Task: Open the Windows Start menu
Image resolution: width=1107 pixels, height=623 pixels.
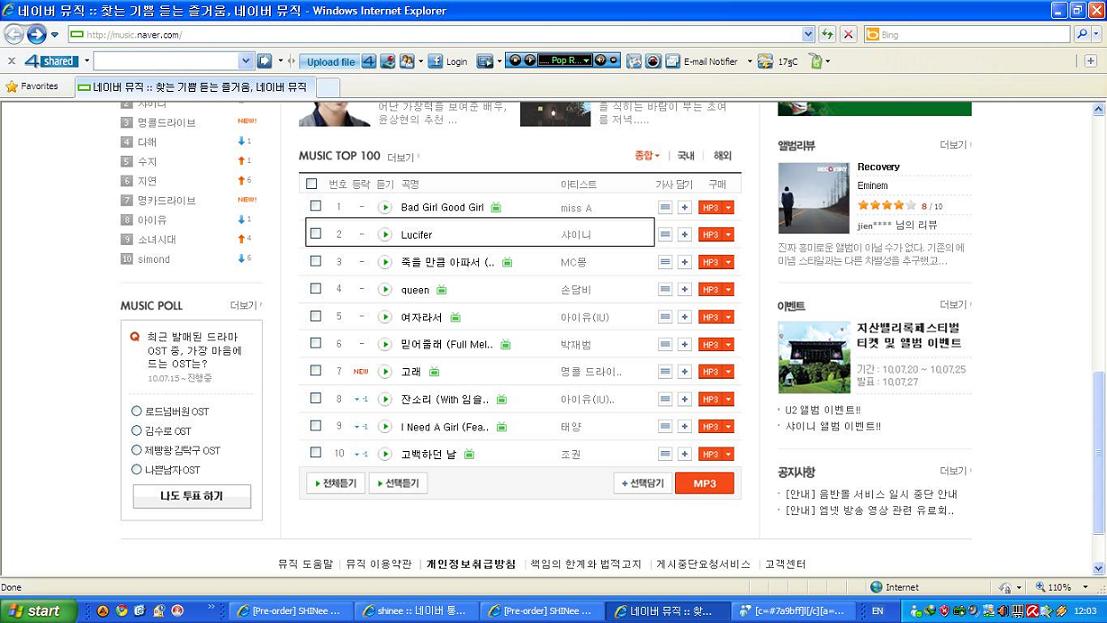Action: coord(37,611)
